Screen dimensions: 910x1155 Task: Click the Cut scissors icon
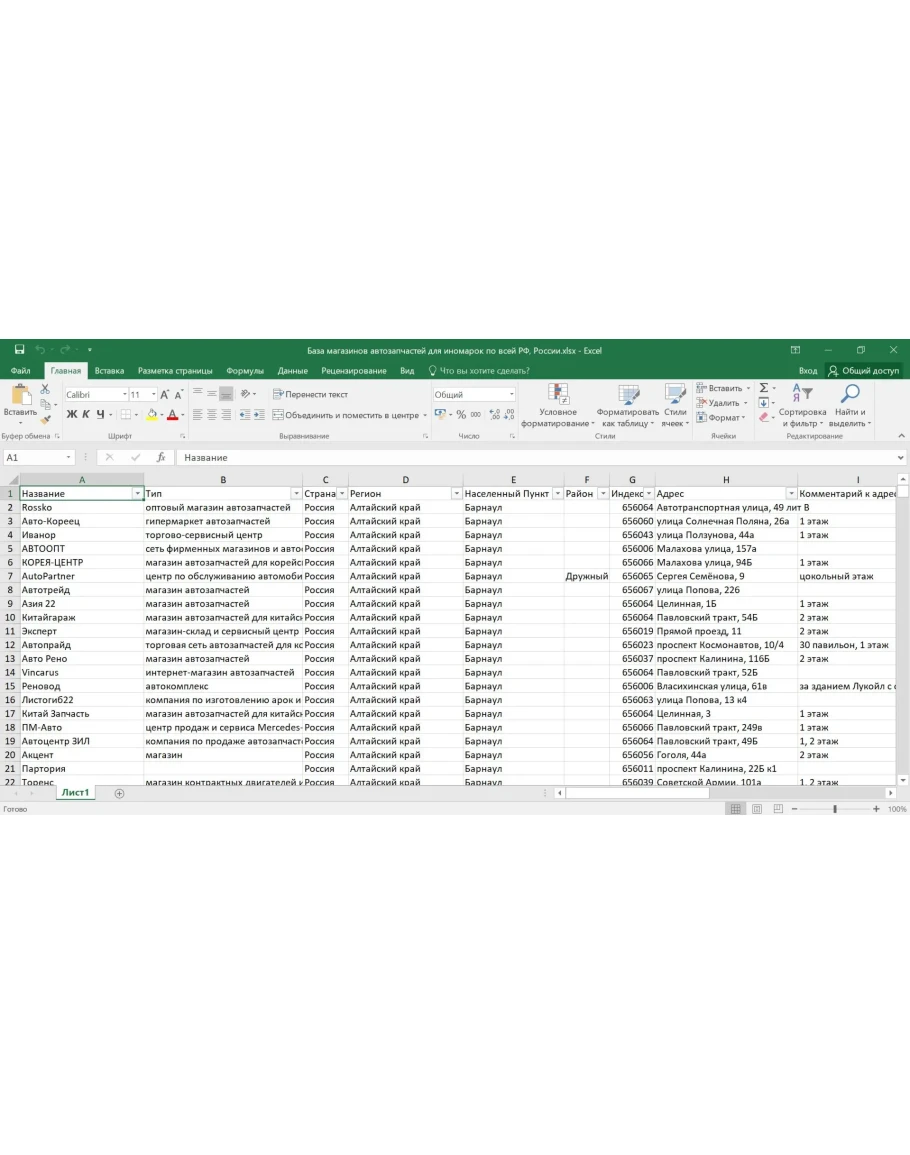tap(45, 389)
